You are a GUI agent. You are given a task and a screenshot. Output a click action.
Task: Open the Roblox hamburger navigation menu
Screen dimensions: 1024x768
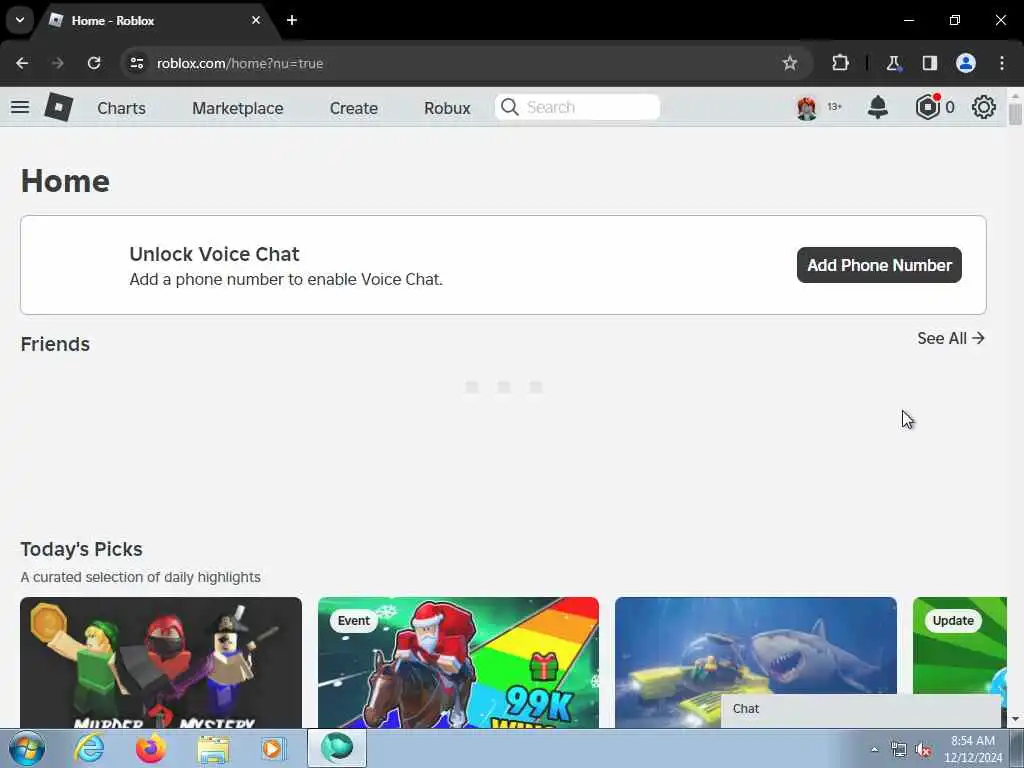click(20, 107)
